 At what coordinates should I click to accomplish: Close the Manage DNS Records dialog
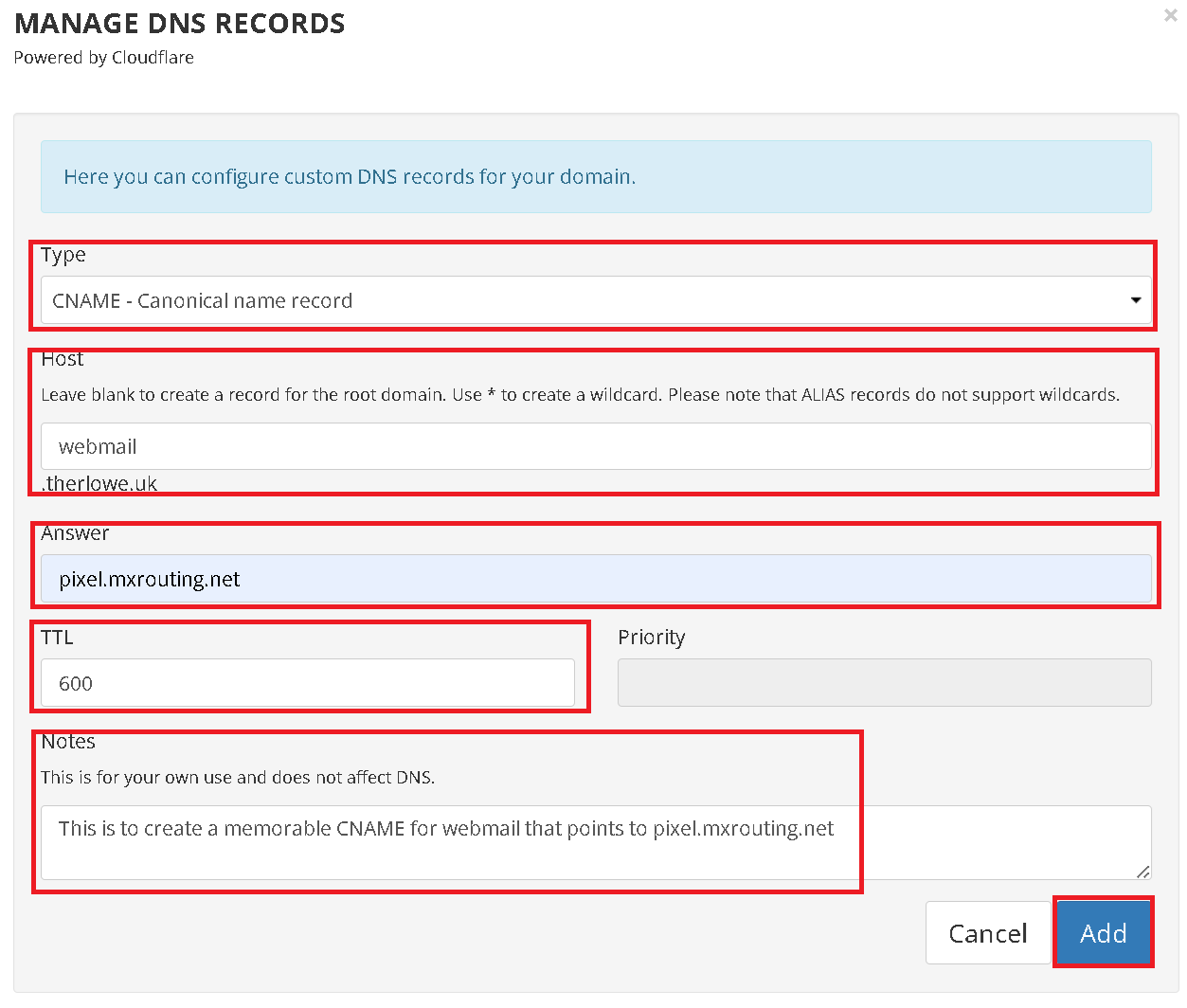pyautogui.click(x=1170, y=15)
